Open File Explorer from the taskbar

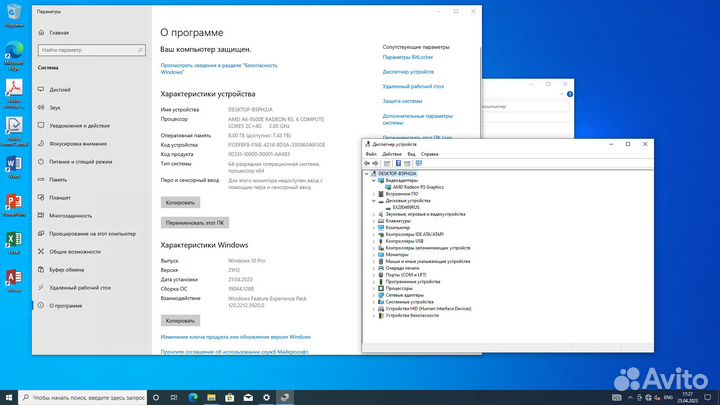(x=211, y=398)
